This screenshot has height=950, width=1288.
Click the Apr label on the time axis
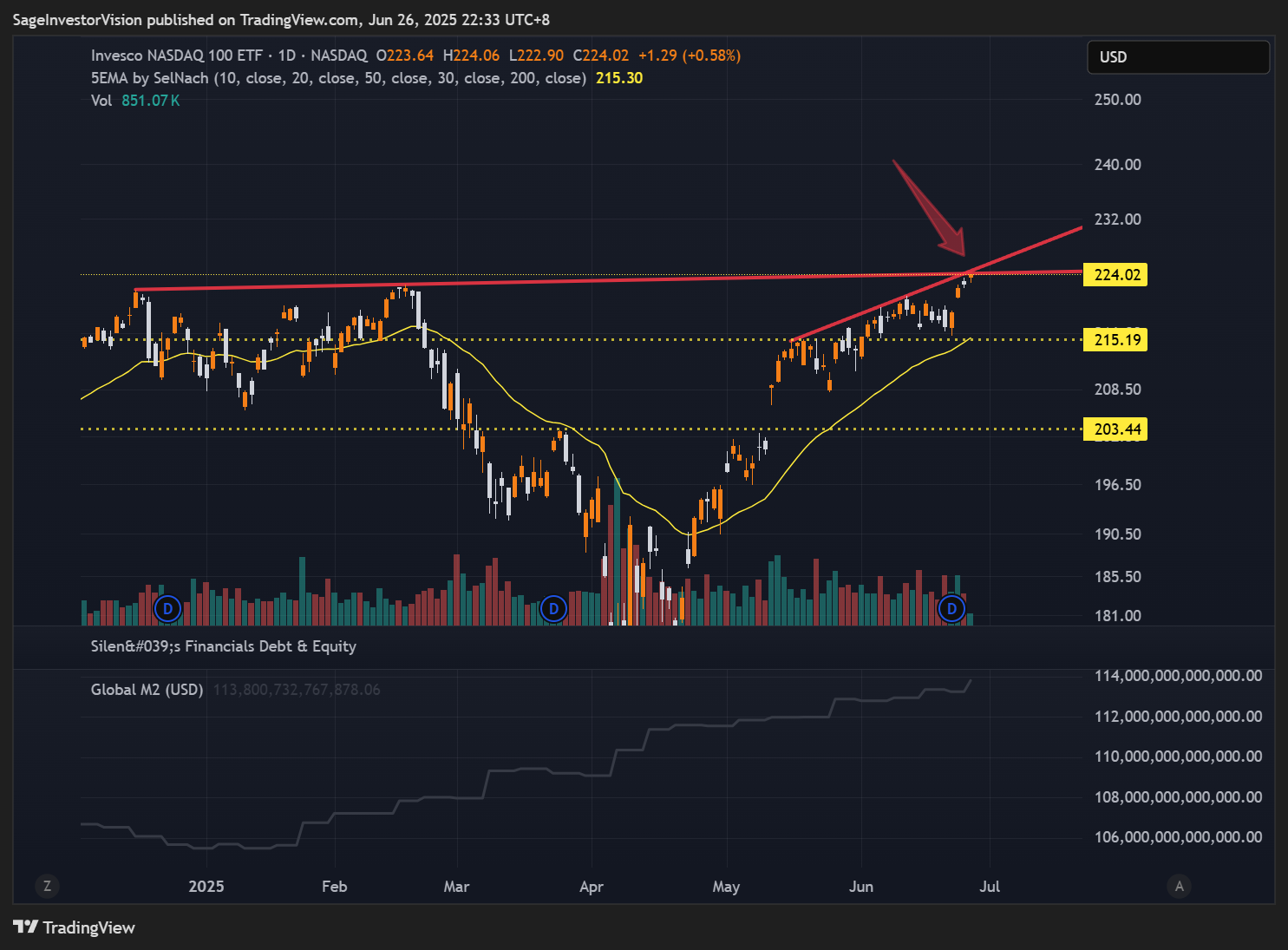click(x=592, y=887)
